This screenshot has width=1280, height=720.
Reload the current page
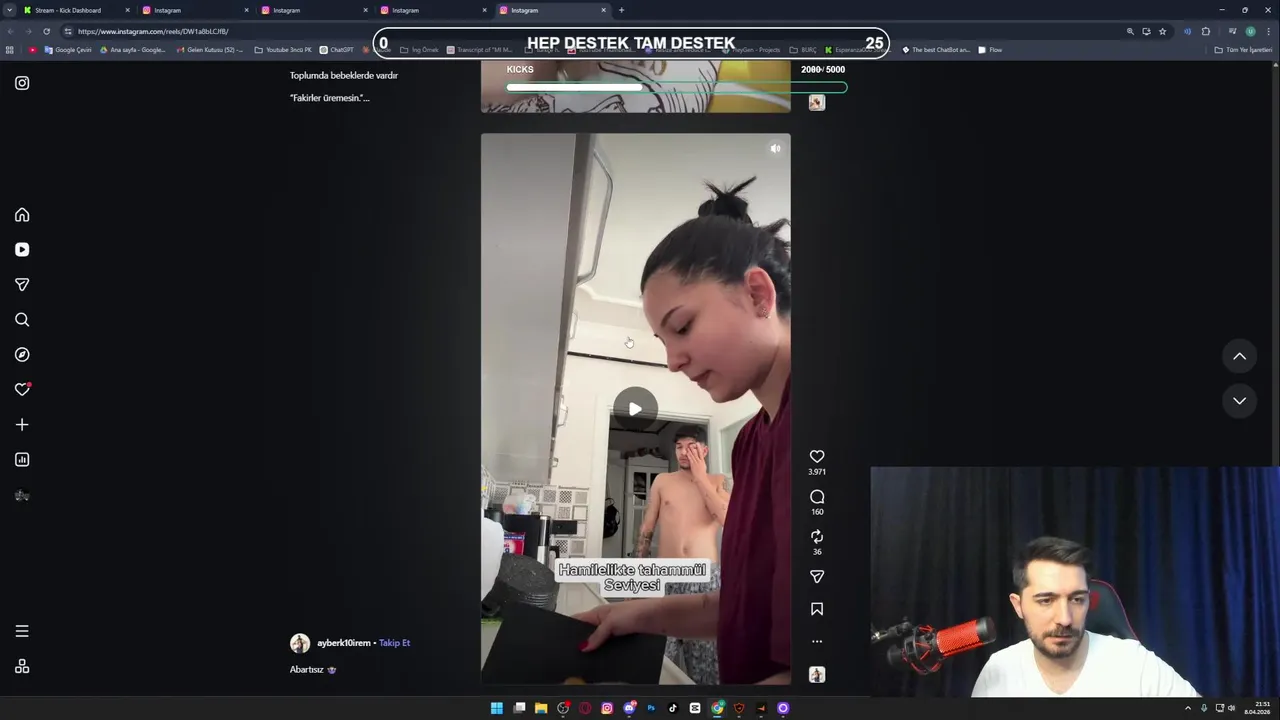pos(46,31)
